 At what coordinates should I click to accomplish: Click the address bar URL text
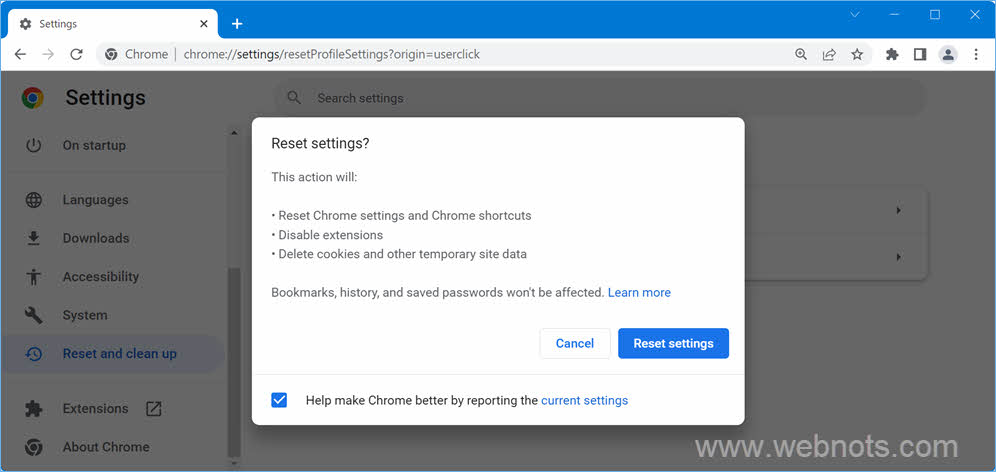coord(332,55)
